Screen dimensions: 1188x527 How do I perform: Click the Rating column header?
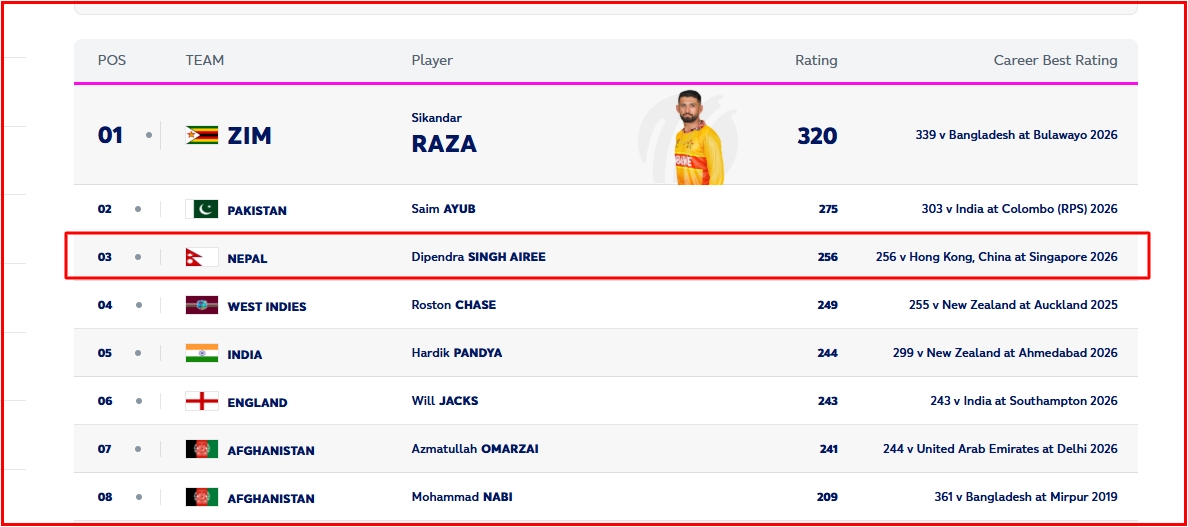click(816, 61)
